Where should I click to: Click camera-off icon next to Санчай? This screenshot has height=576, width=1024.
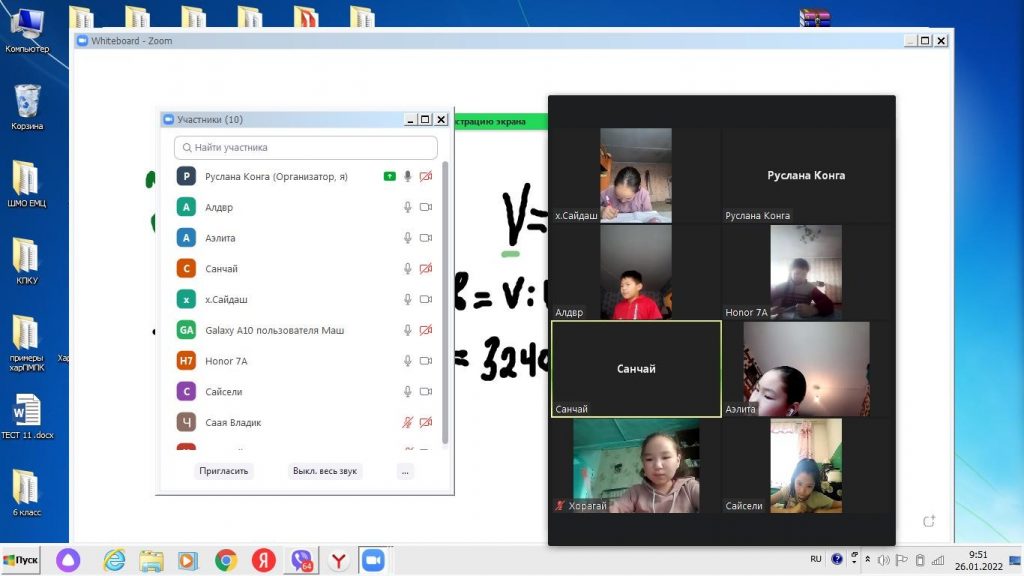pos(425,269)
